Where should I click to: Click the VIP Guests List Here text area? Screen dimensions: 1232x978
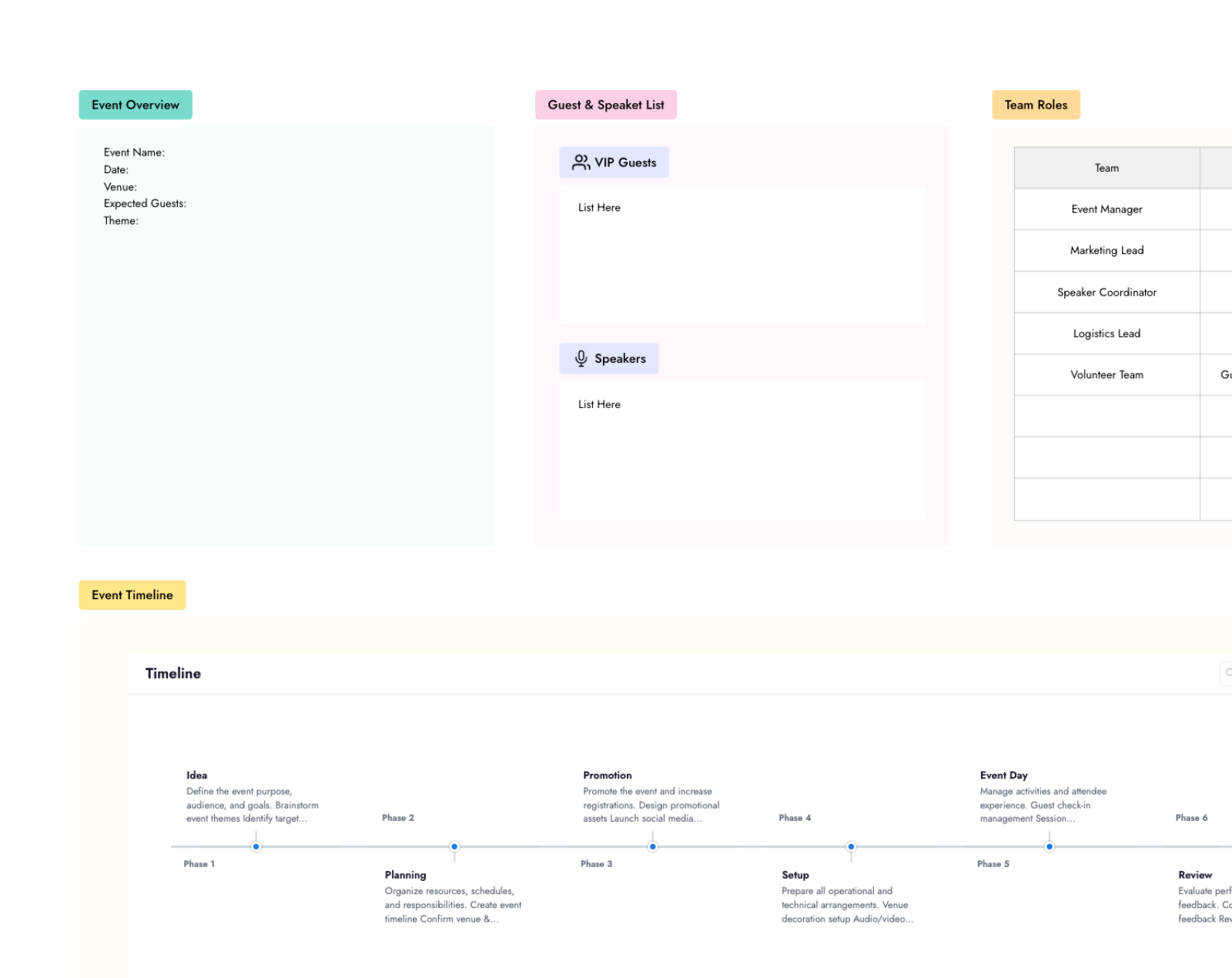pos(742,254)
